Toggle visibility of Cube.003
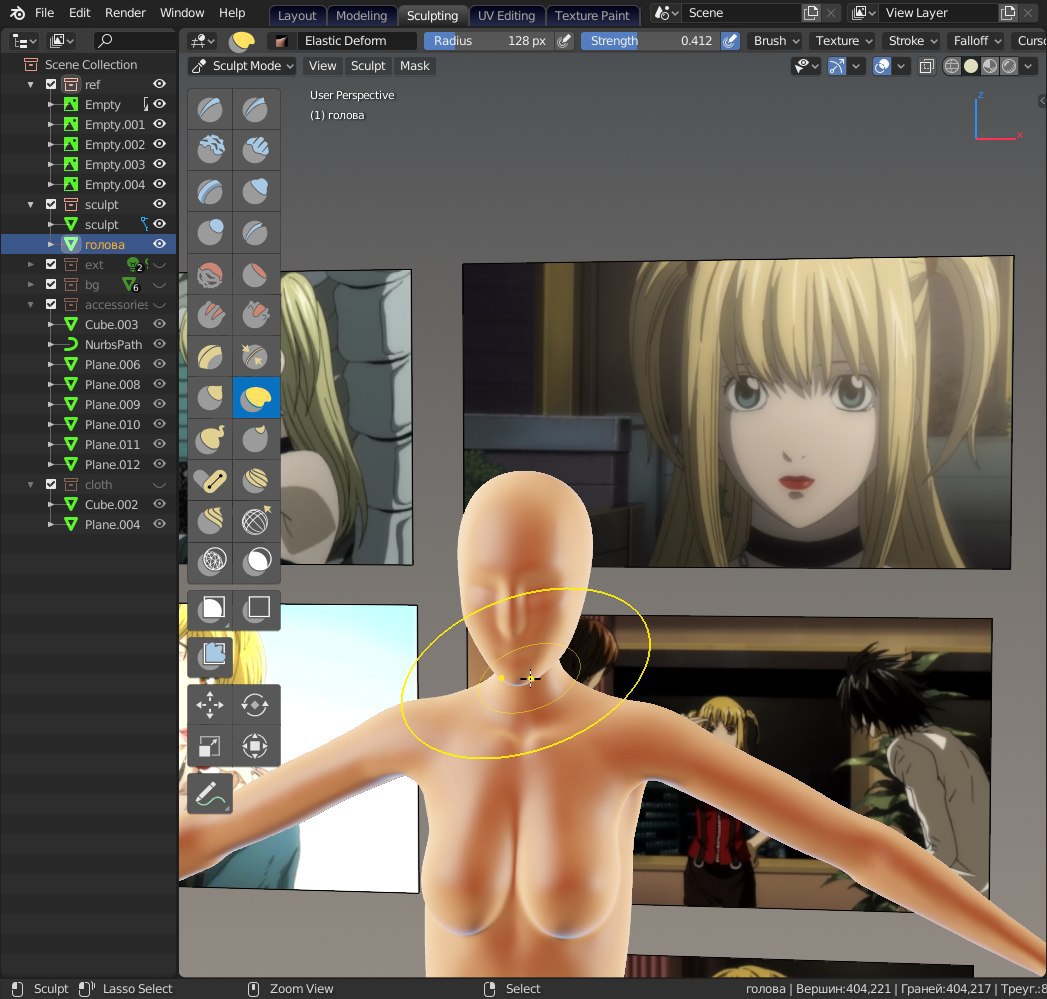The height and width of the screenshot is (999, 1047). (x=160, y=324)
